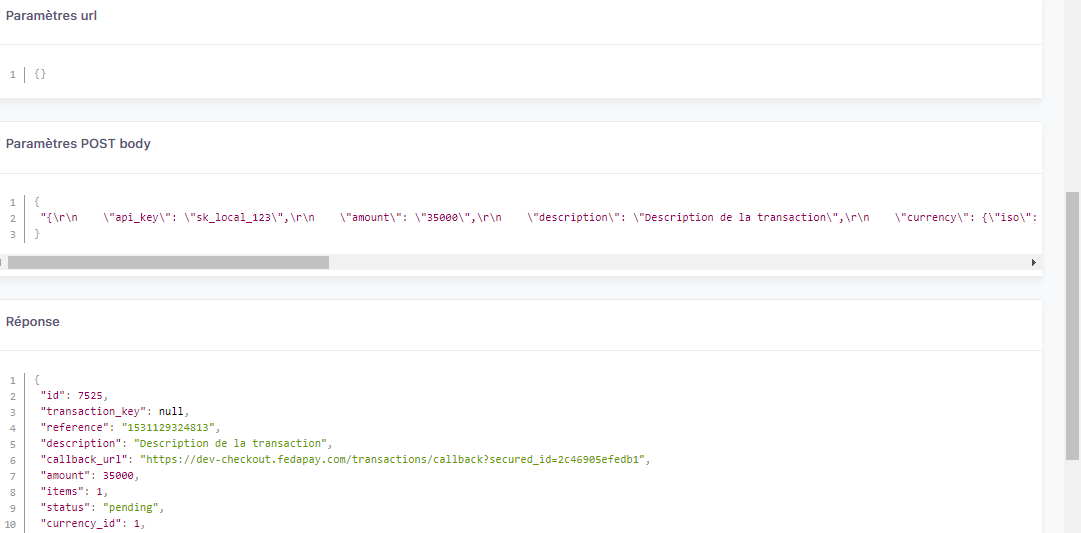Click the closing brace on POST body line 3
The image size is (1081, 533).
point(37,234)
